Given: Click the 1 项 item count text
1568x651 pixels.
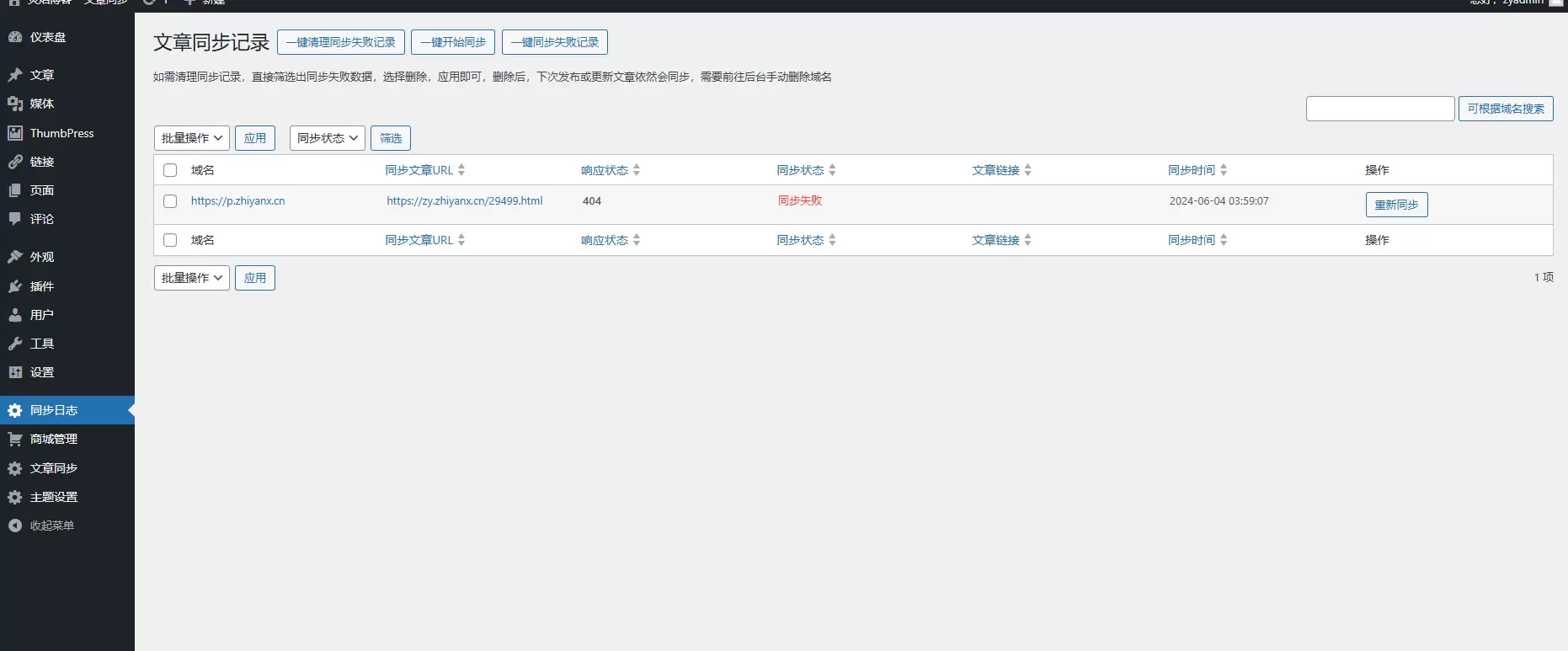Looking at the screenshot, I should (1544, 277).
